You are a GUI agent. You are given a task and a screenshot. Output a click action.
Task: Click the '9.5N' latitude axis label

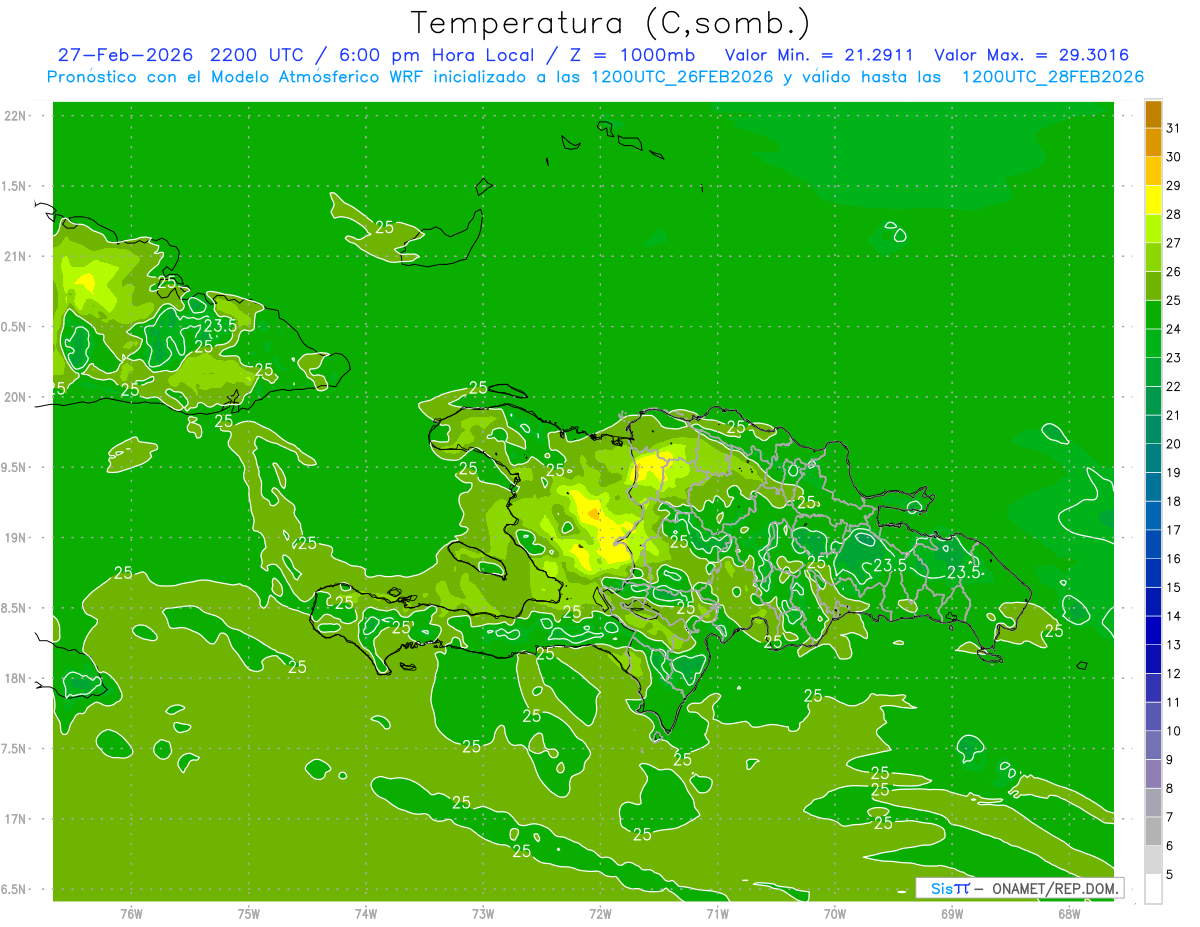coord(16,467)
